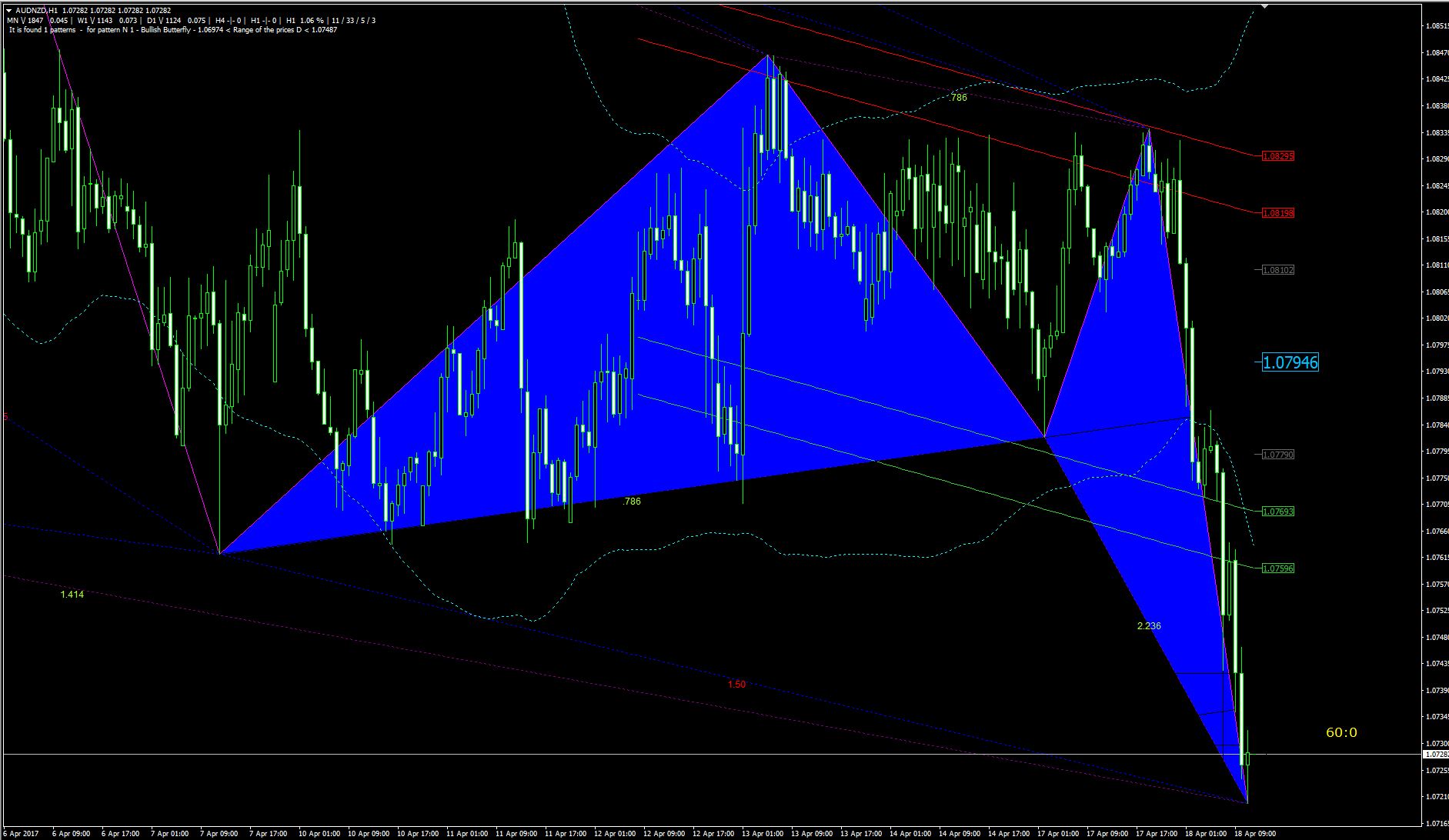
Task: Select the green 1.07596 price label
Action: (1278, 568)
